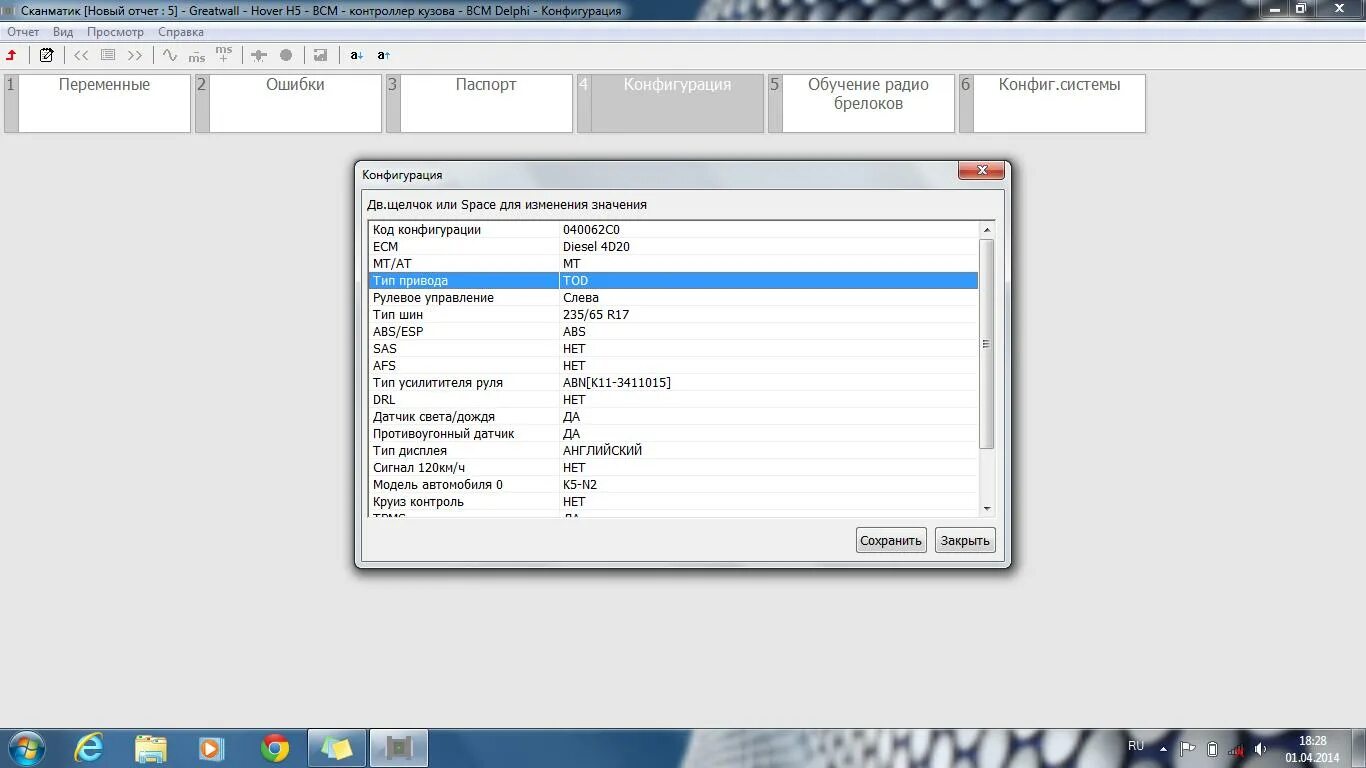Open the volume speaker tray icon

tap(1260, 749)
